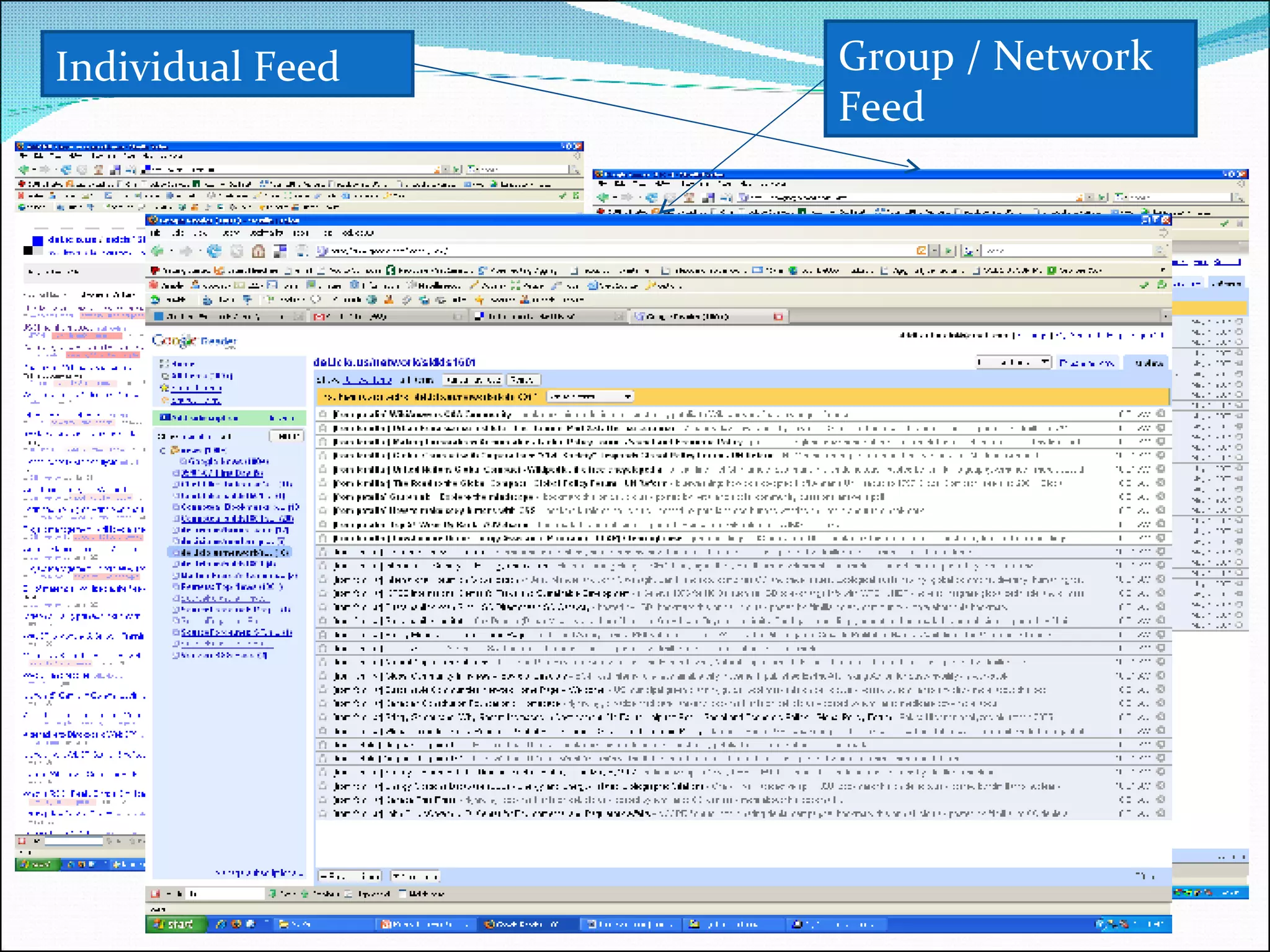Click the Google Reader logo

pos(194,340)
